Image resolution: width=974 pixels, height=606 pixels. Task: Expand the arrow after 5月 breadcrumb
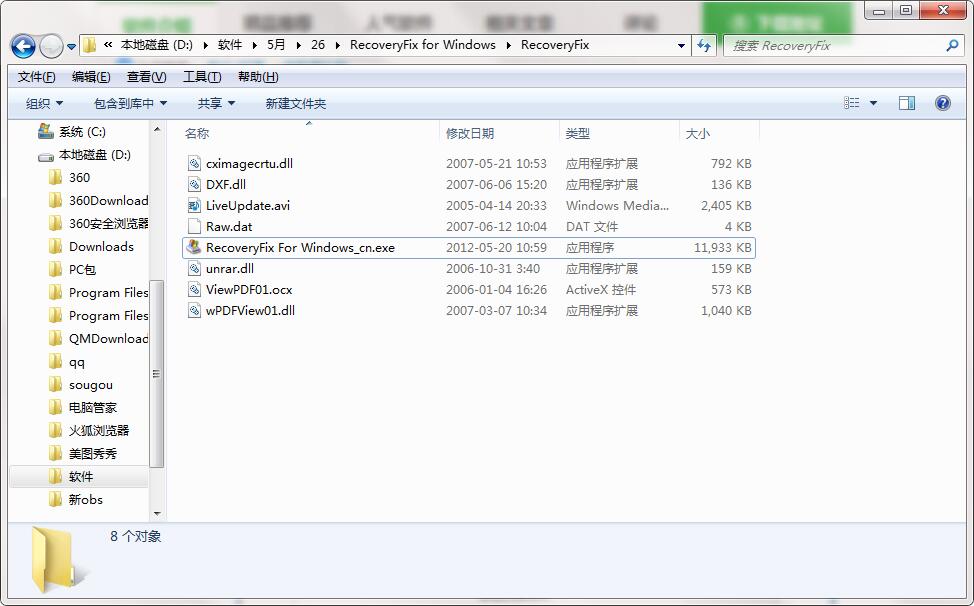[x=298, y=45]
